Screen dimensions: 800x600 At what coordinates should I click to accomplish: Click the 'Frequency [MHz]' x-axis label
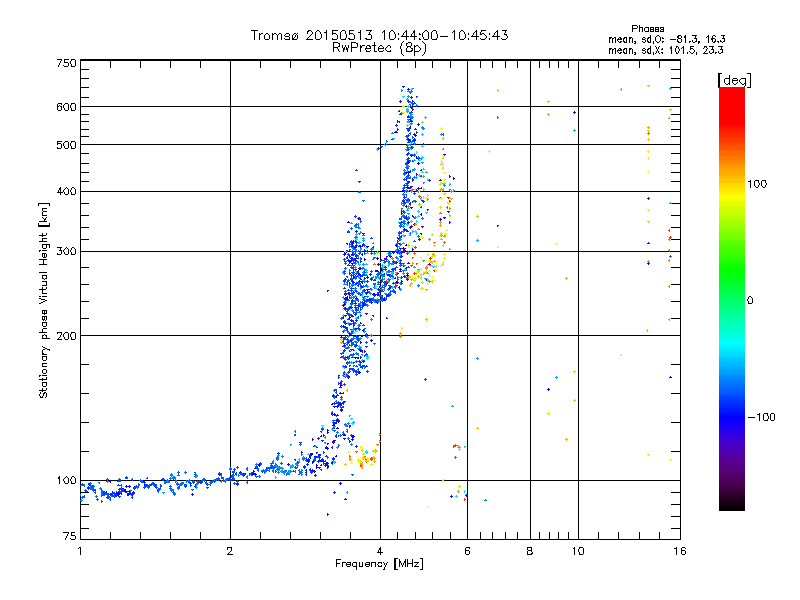point(379,564)
